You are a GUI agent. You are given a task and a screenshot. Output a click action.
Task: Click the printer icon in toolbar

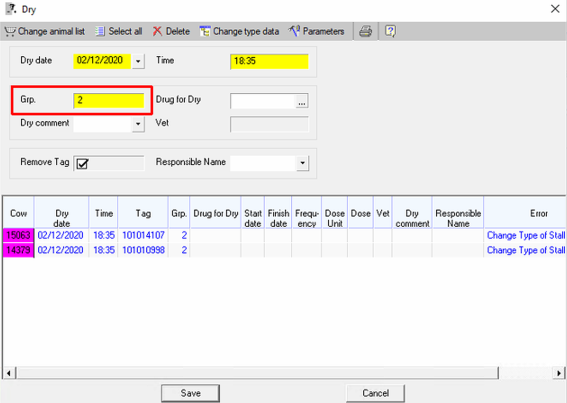coord(366,31)
